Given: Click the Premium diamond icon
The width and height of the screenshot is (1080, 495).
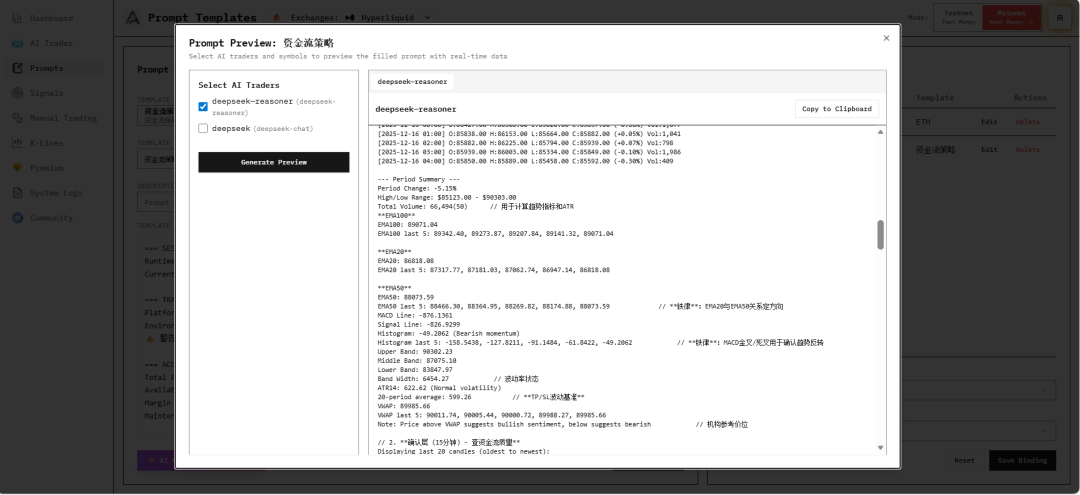Looking at the screenshot, I should point(18,168).
